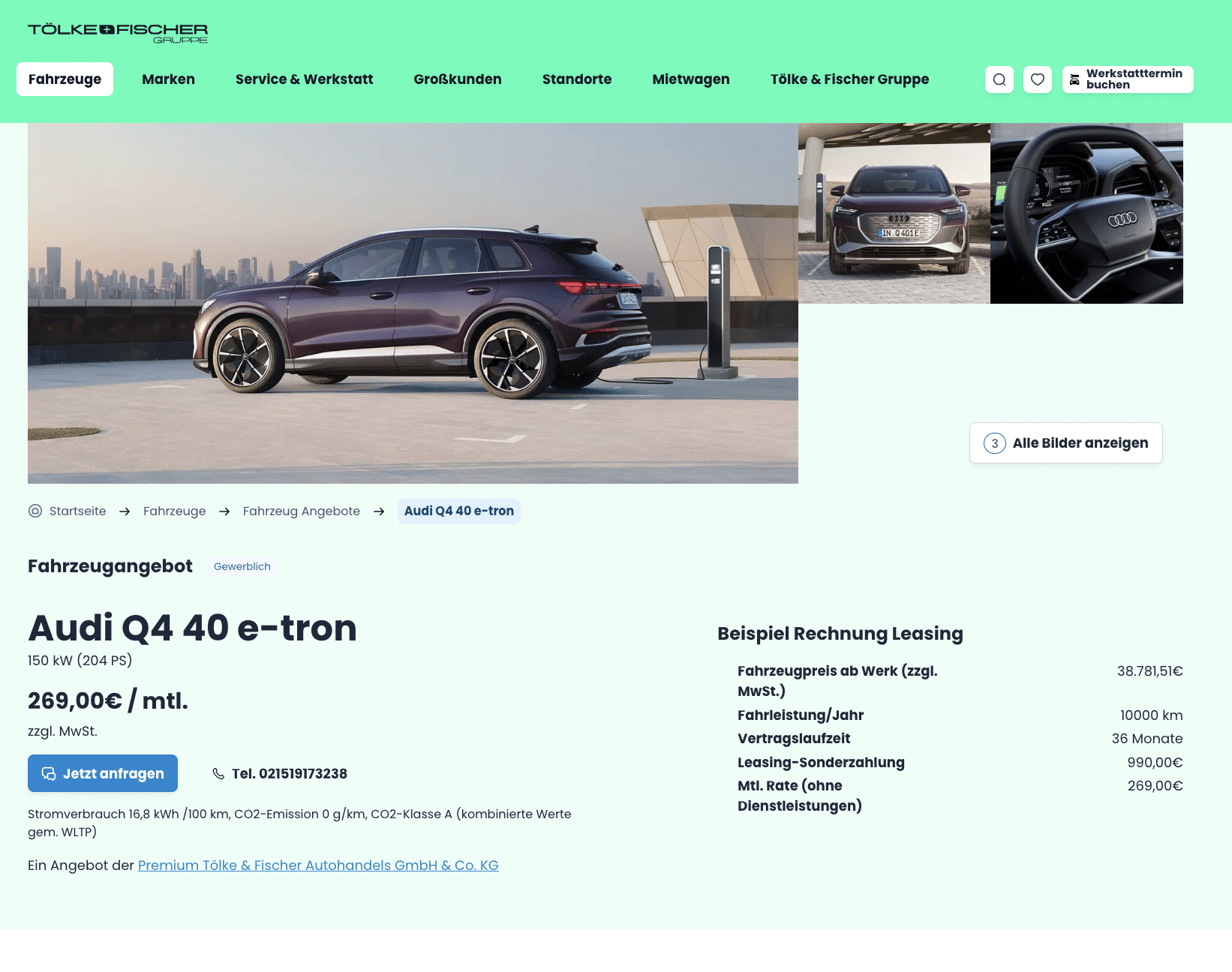Open the Mietwagen navigation item
Viewport: 1232px width, 972px height.
(x=691, y=79)
